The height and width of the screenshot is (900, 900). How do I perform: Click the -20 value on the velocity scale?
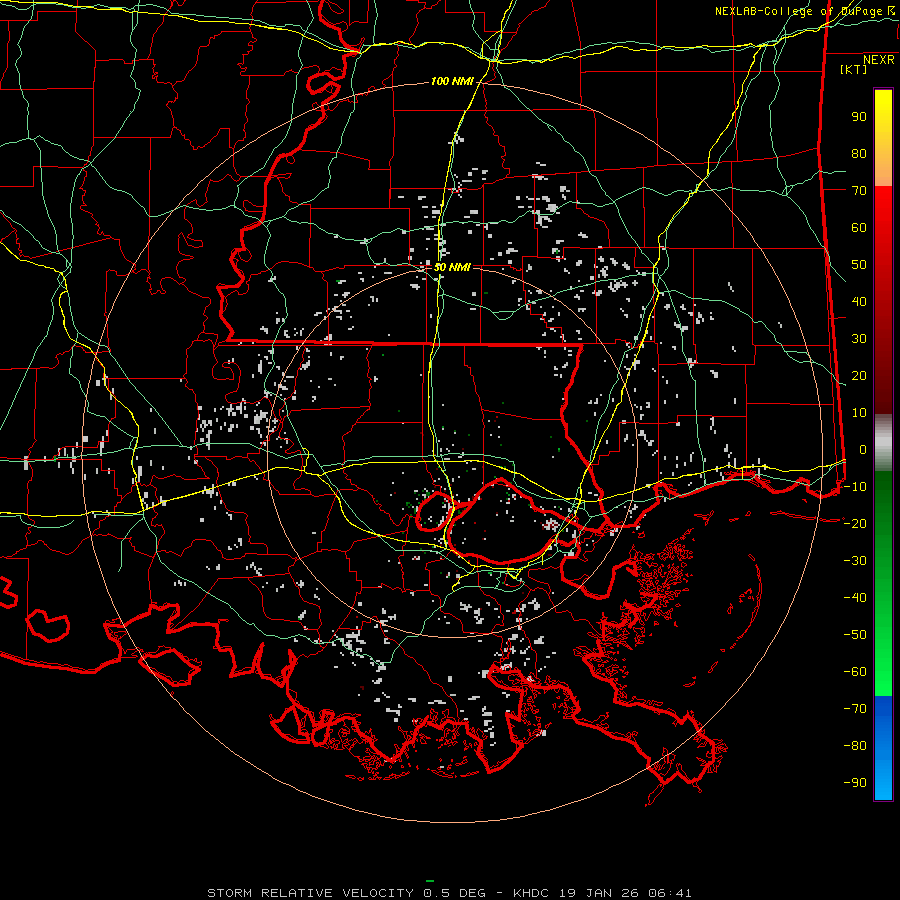point(855,523)
